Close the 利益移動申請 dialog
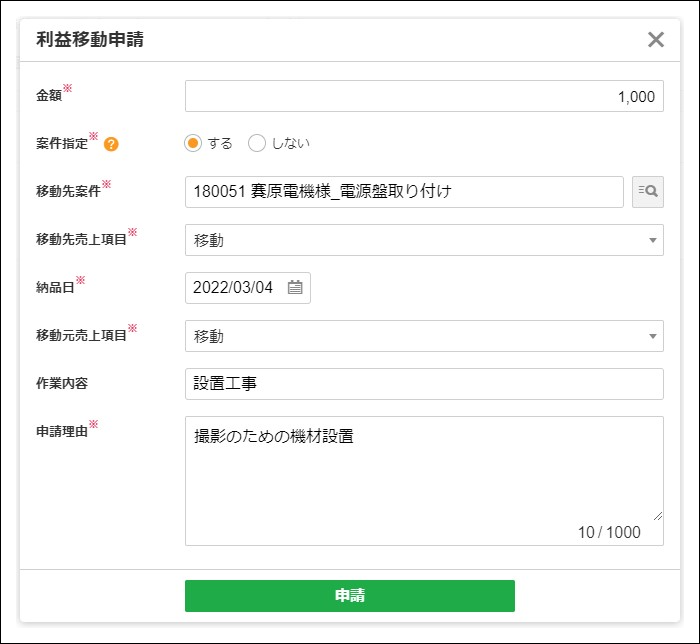 click(656, 40)
